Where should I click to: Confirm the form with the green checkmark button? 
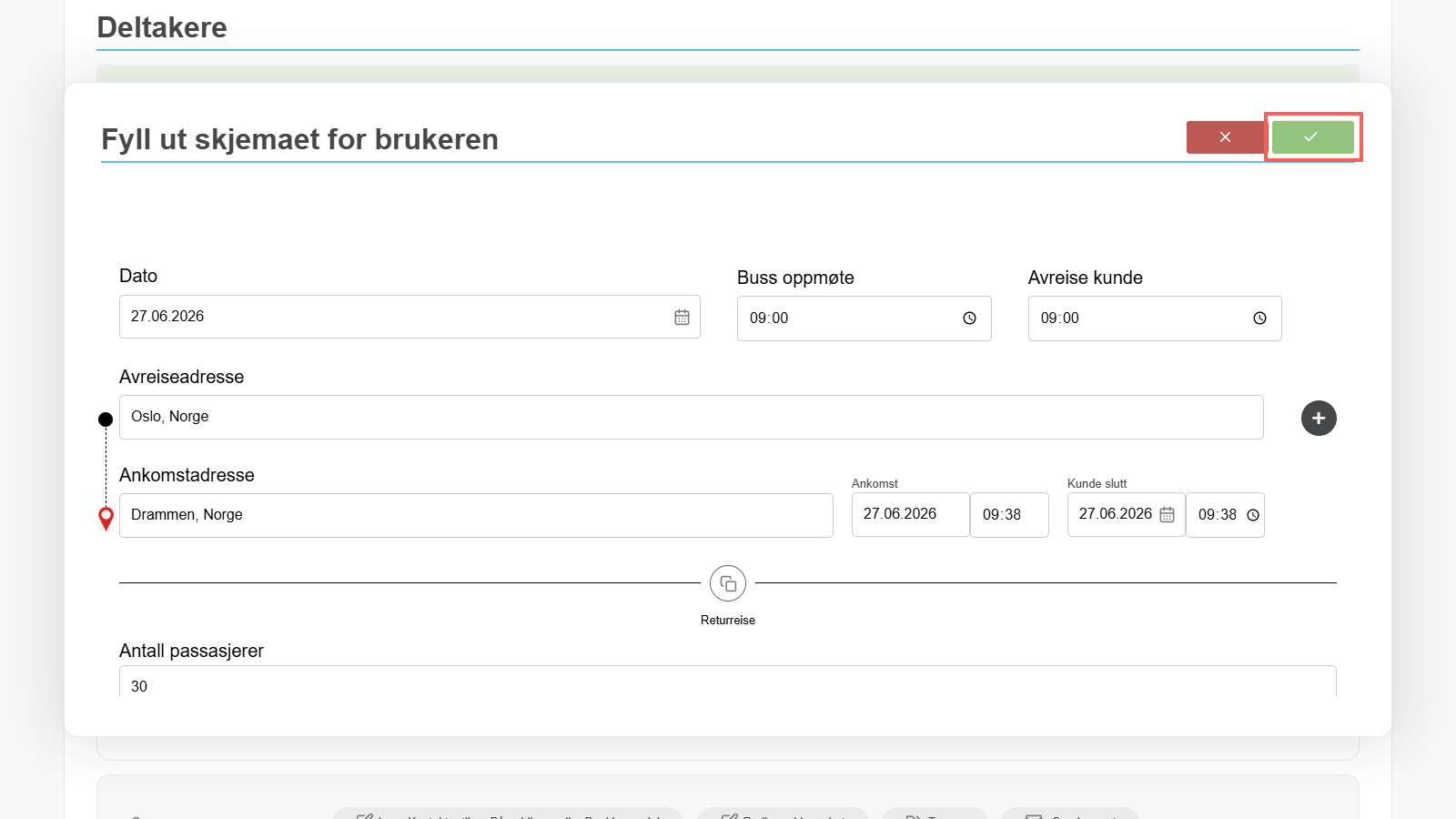click(x=1312, y=137)
